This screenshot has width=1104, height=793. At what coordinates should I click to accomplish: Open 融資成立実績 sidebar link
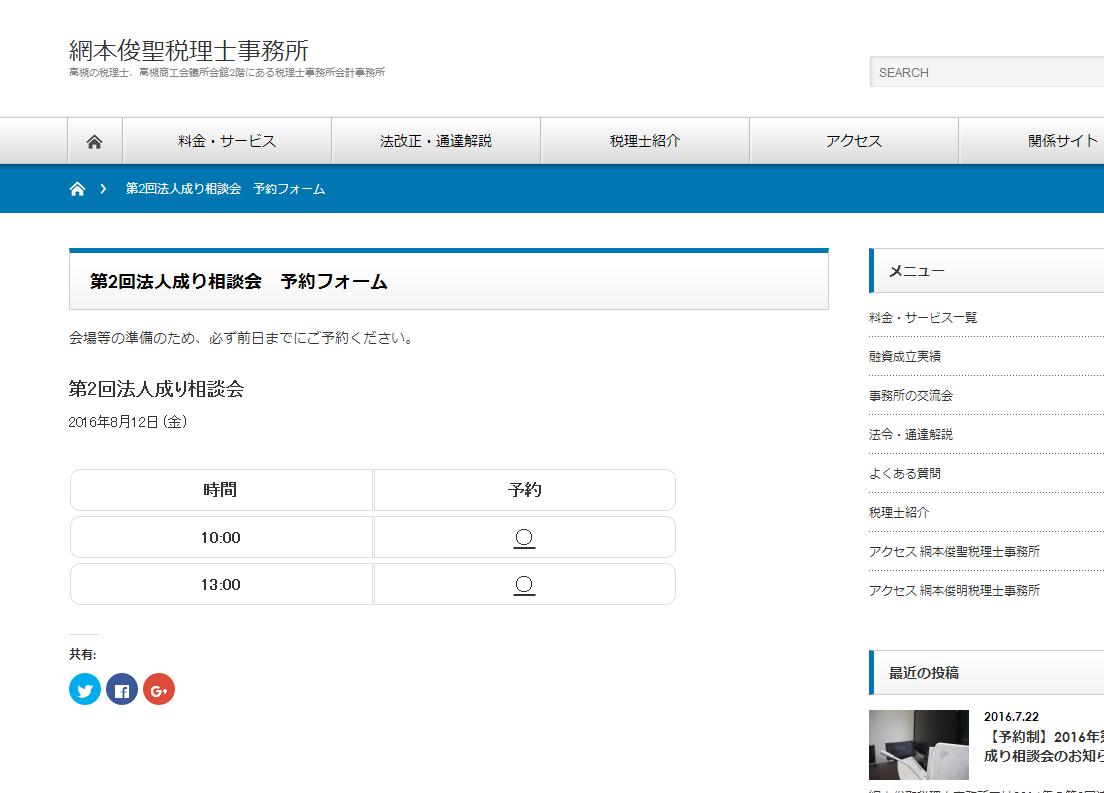pos(905,356)
